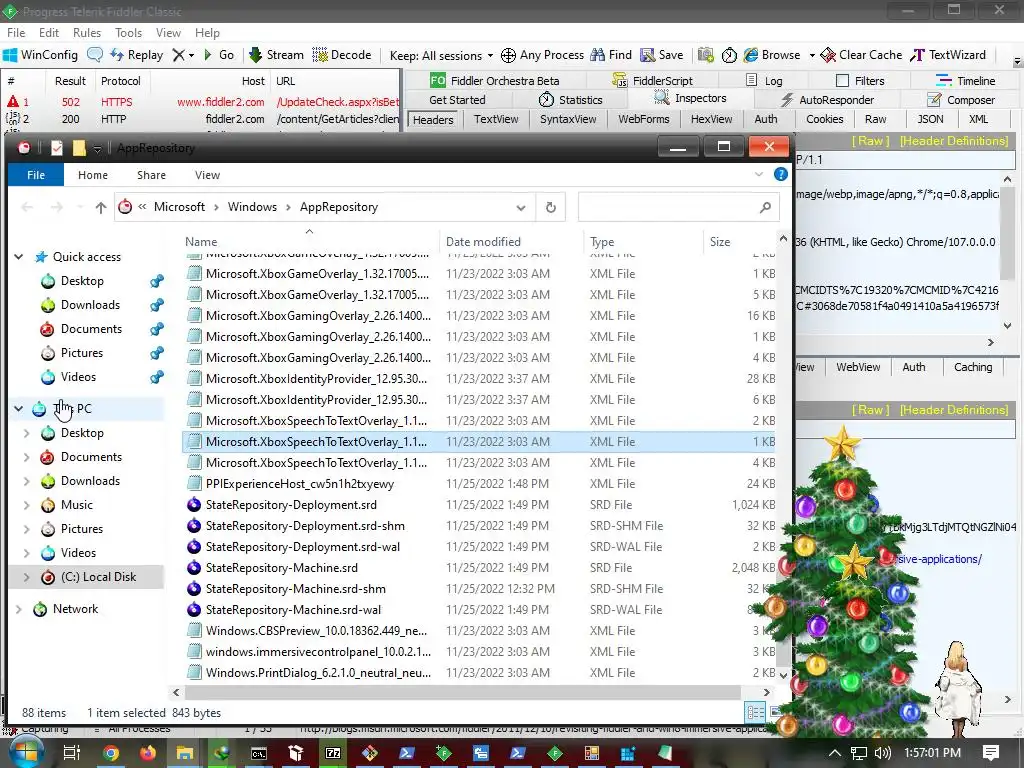The height and width of the screenshot is (768, 1024).
Task: Switch to the Fiddler Orchestra Beta tab
Action: [494, 80]
